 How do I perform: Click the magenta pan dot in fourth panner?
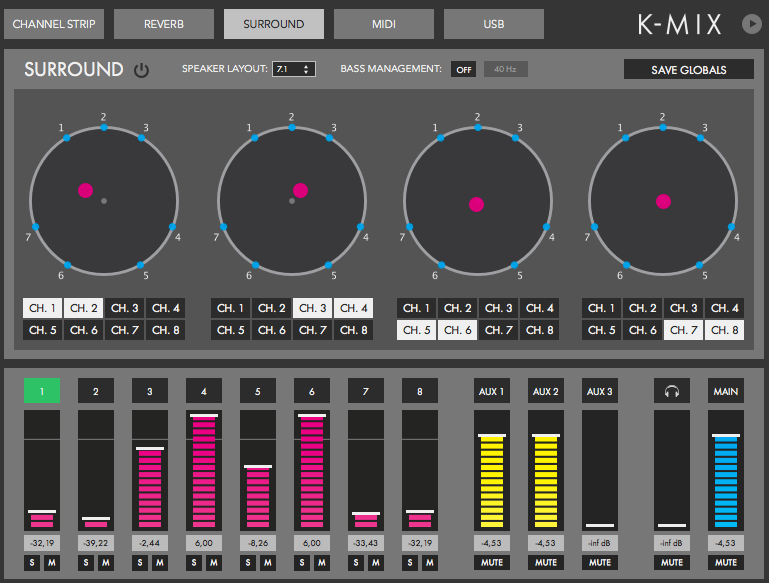point(663,202)
